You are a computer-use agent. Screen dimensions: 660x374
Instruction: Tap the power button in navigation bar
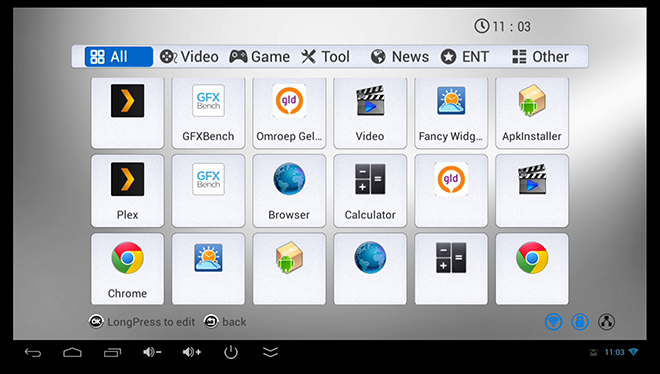point(231,352)
